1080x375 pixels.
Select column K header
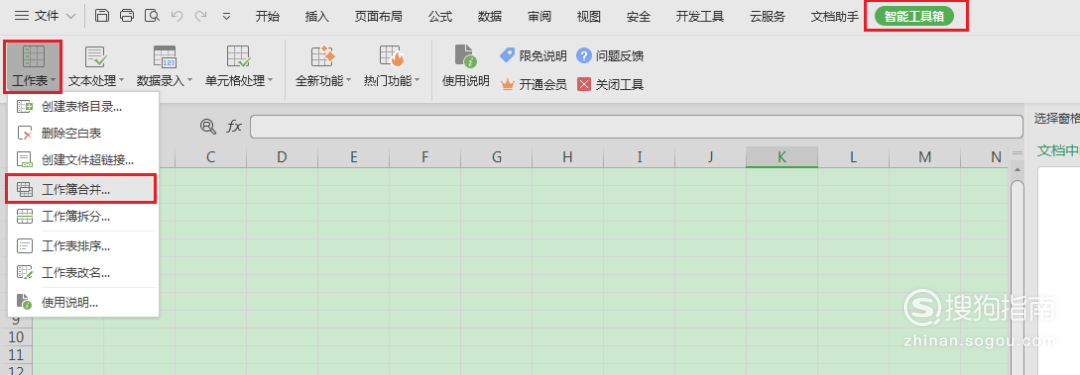click(x=782, y=157)
